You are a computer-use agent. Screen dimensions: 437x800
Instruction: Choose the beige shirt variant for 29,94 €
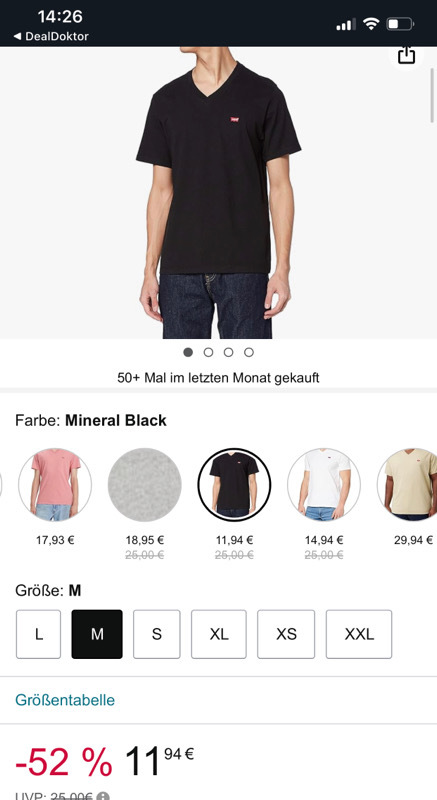pos(407,485)
